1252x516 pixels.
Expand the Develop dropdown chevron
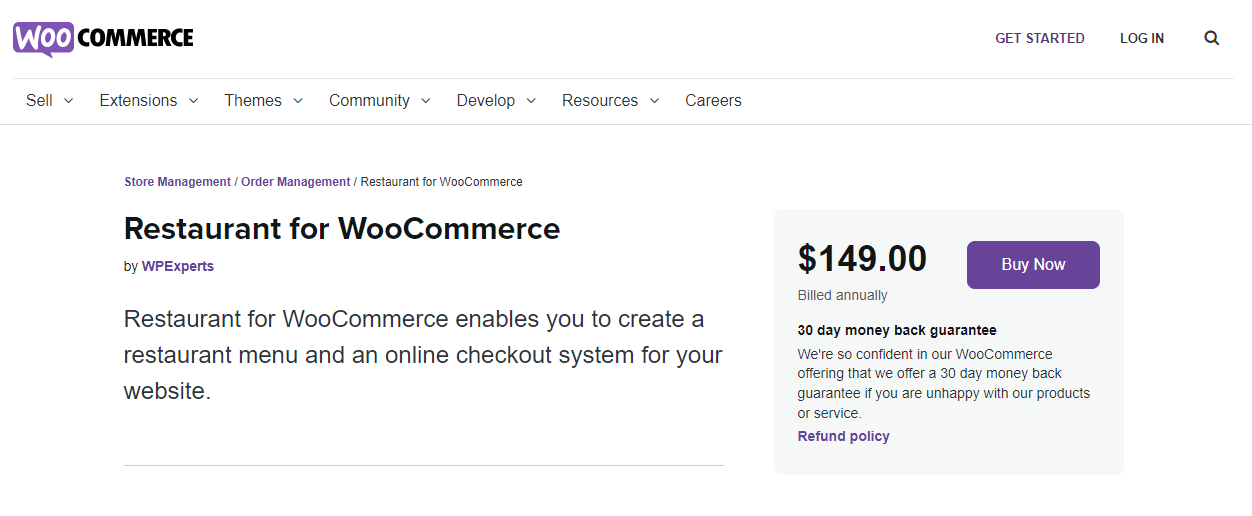point(531,101)
